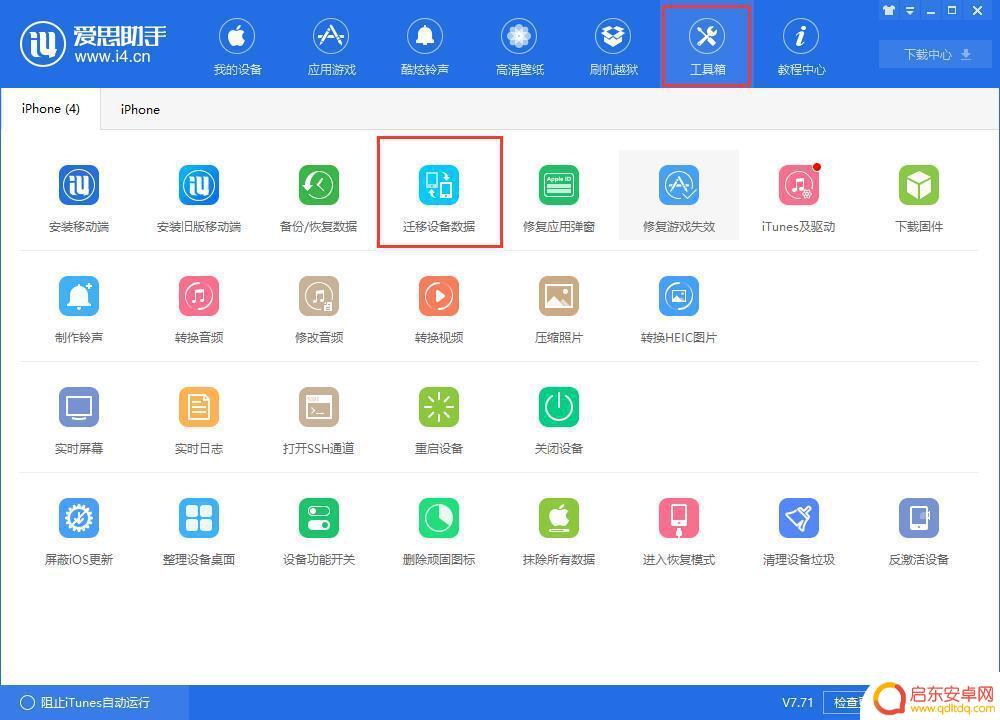
Task: Switch to 教程中心 section
Action: (x=801, y=47)
